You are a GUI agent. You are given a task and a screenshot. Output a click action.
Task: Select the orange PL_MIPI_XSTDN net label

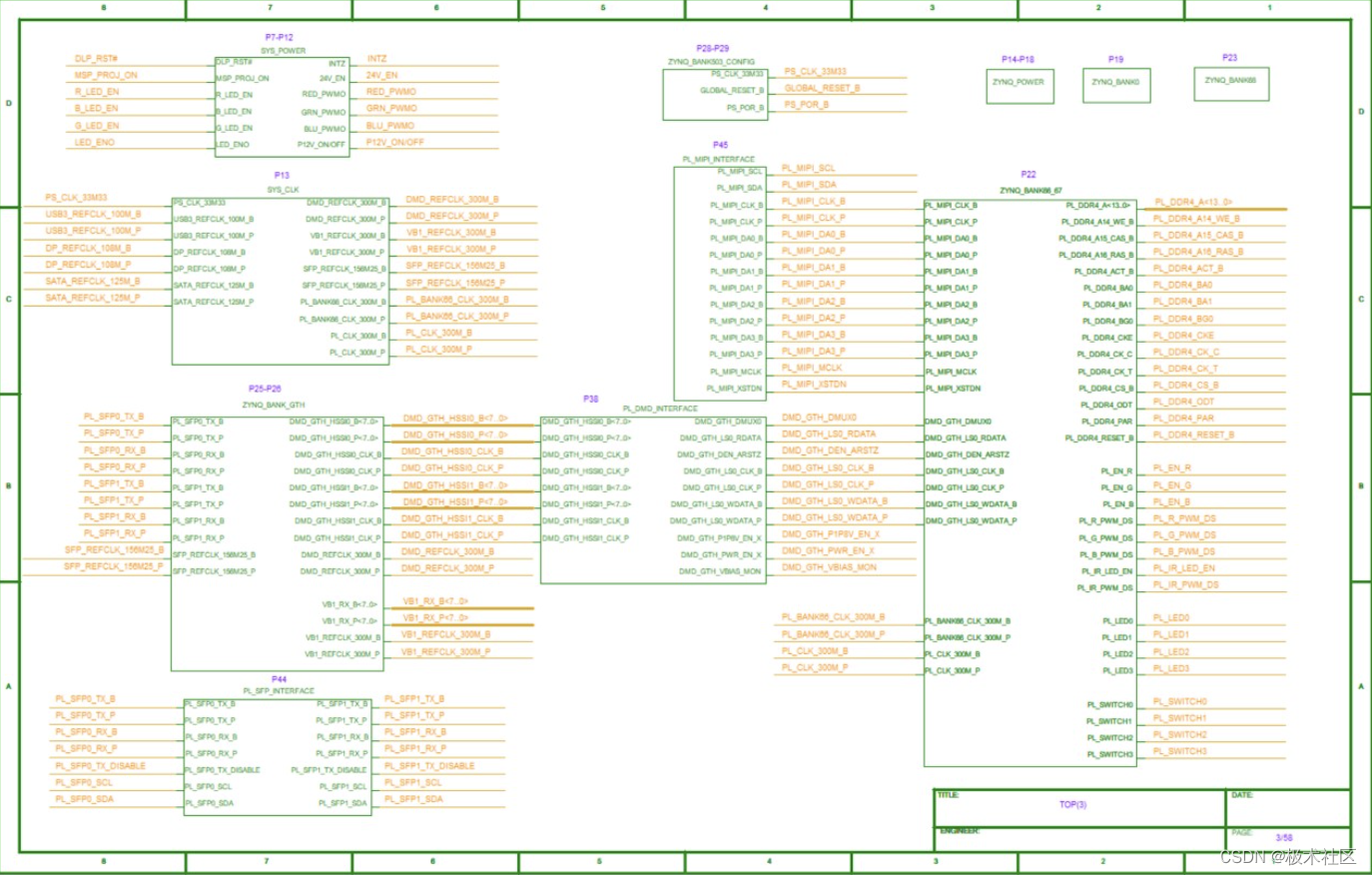pos(814,384)
